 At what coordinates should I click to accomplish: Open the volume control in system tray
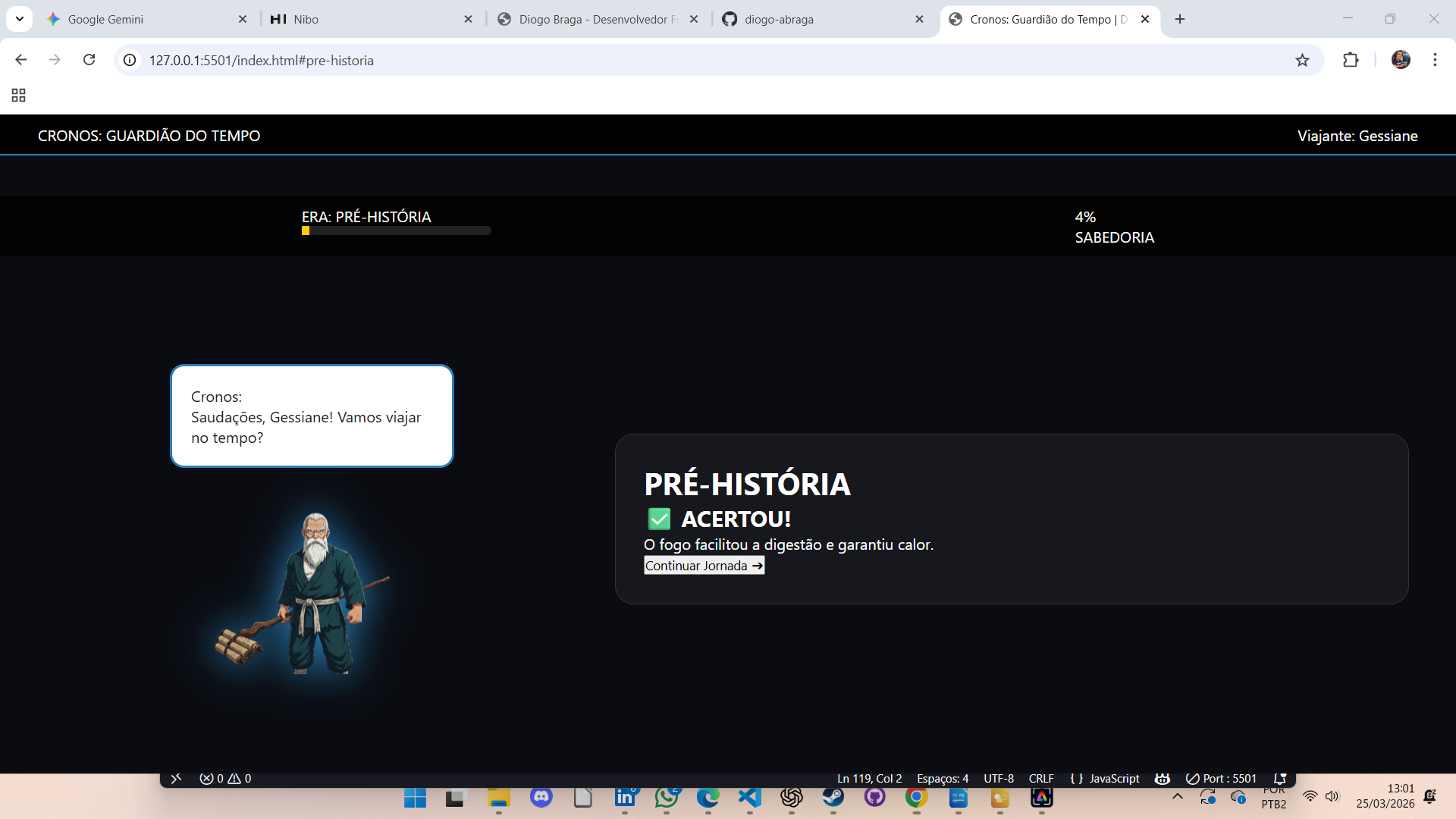point(1332,796)
